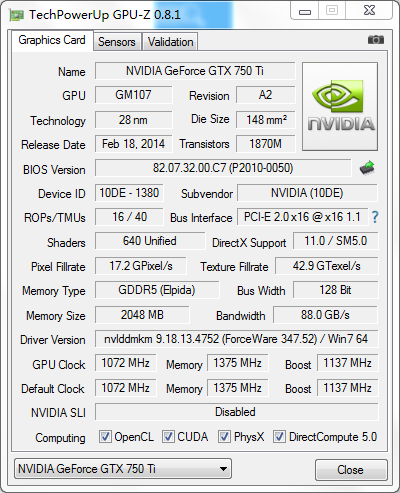Click the Technology field showing 28 nm
This screenshot has width=400, height=493.
coord(134,120)
